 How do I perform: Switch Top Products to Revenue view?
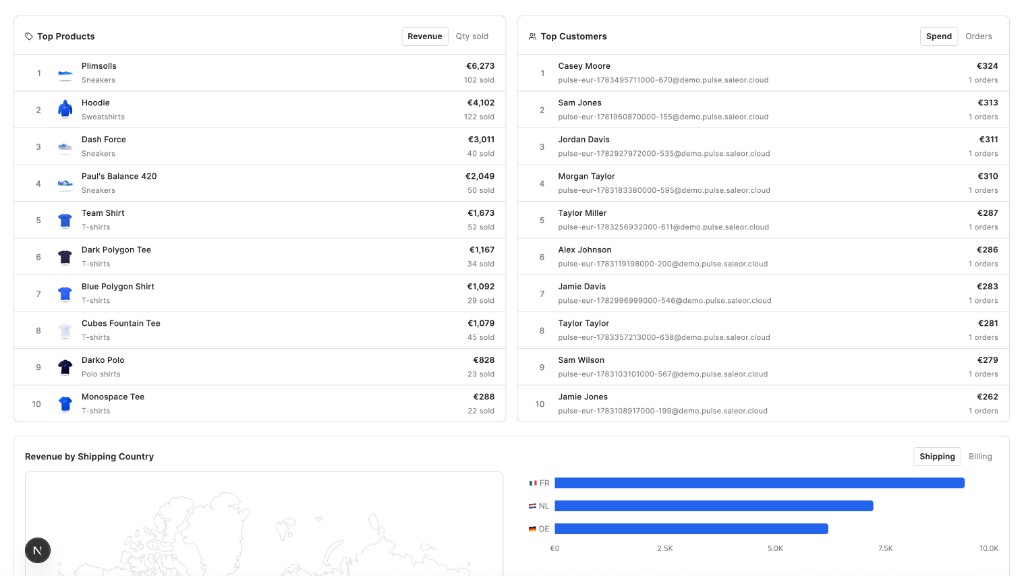pyautogui.click(x=424, y=37)
